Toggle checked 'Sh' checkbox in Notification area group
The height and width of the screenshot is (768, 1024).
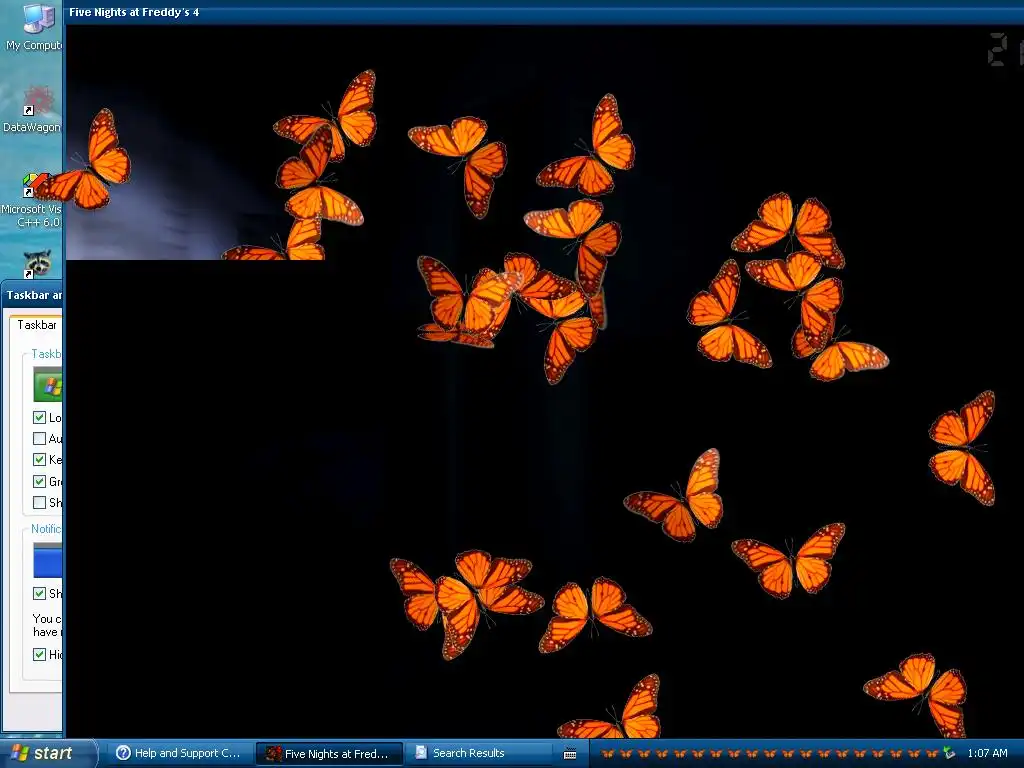pyautogui.click(x=39, y=593)
